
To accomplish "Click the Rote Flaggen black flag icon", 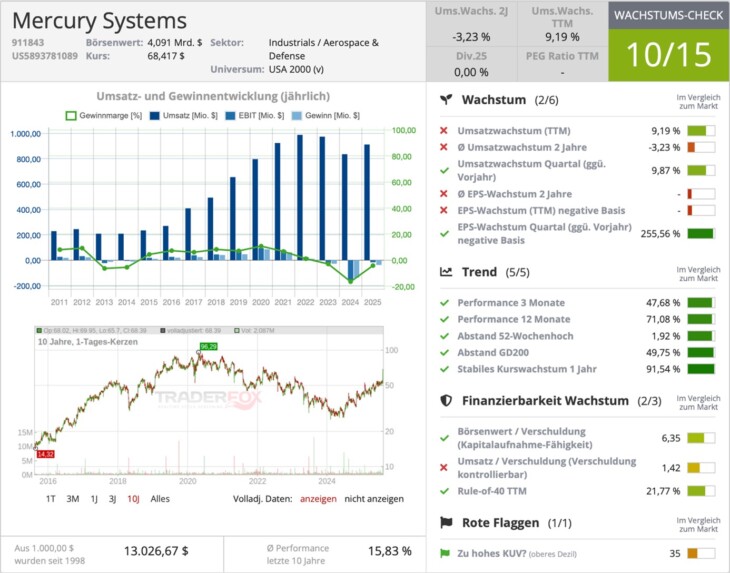I will (x=446, y=523).
